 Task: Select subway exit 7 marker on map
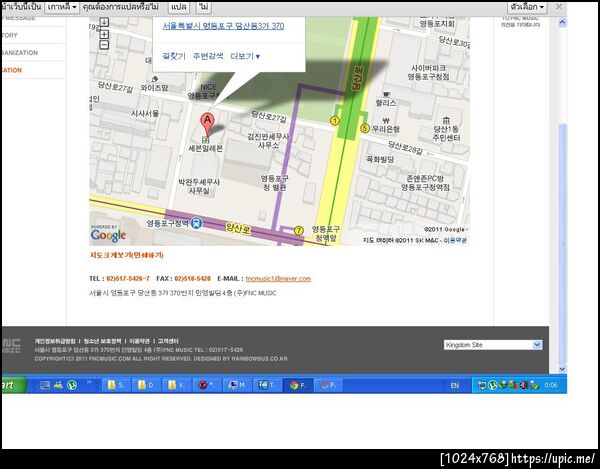(298, 231)
